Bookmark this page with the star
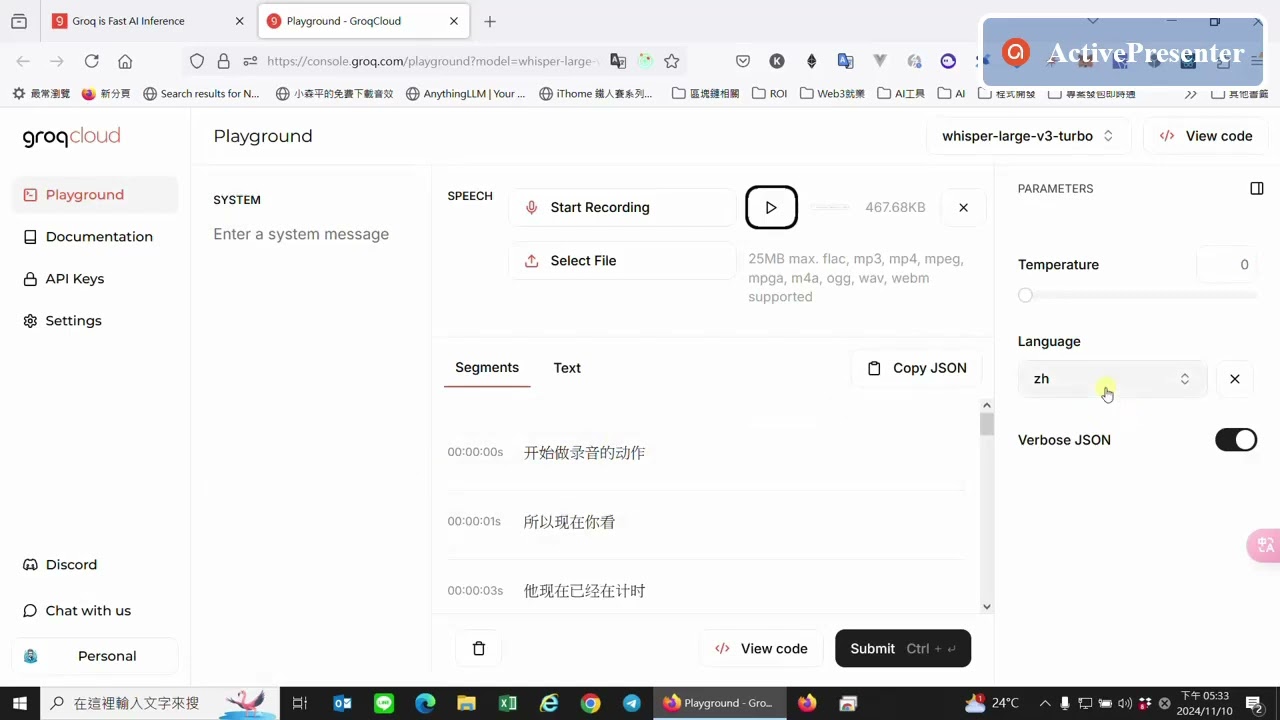Screen dimensions: 1280x720 [672, 61]
